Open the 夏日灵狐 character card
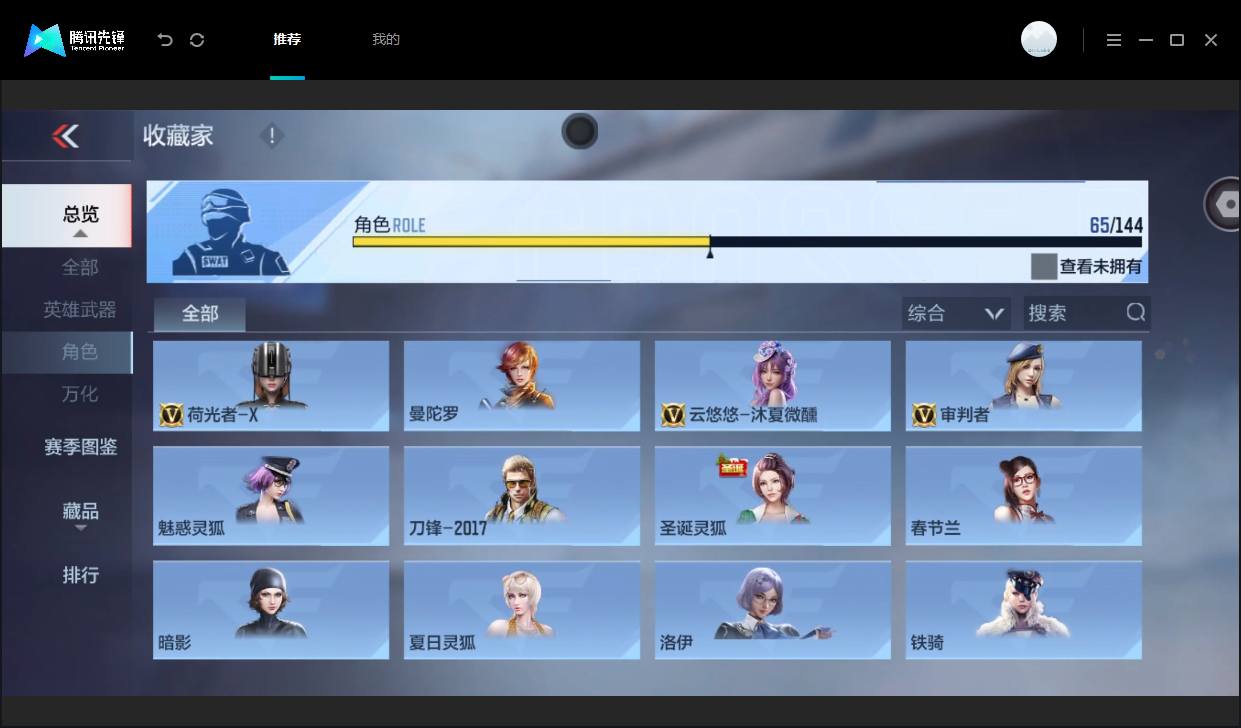 point(522,610)
